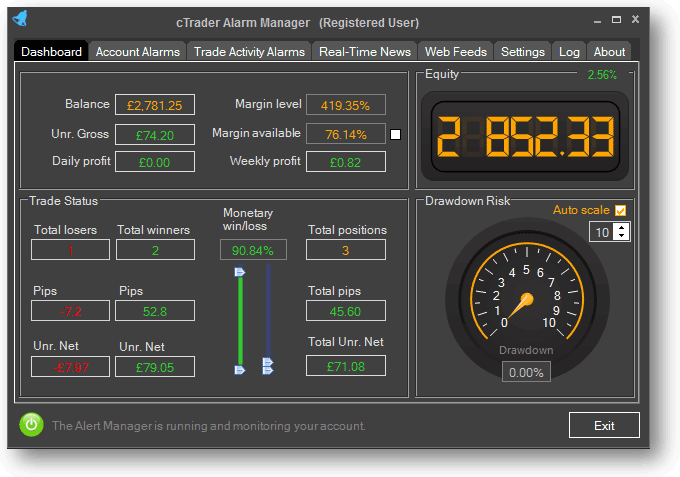
Task: Click the Weekly profit value £0.82
Action: 346,162
